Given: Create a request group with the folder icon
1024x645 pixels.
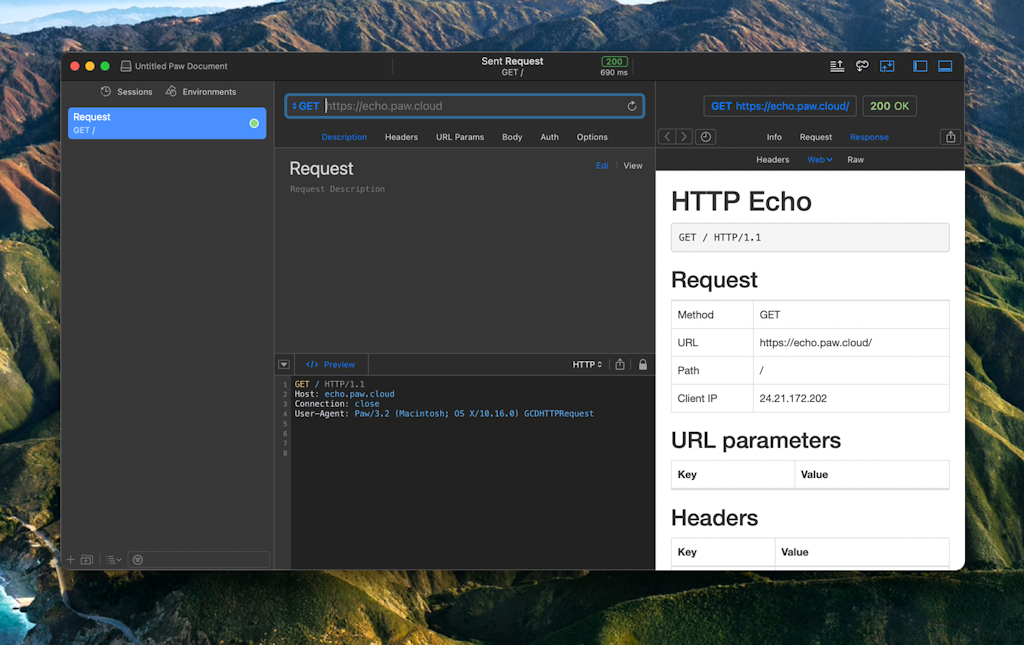Looking at the screenshot, I should click(85, 560).
